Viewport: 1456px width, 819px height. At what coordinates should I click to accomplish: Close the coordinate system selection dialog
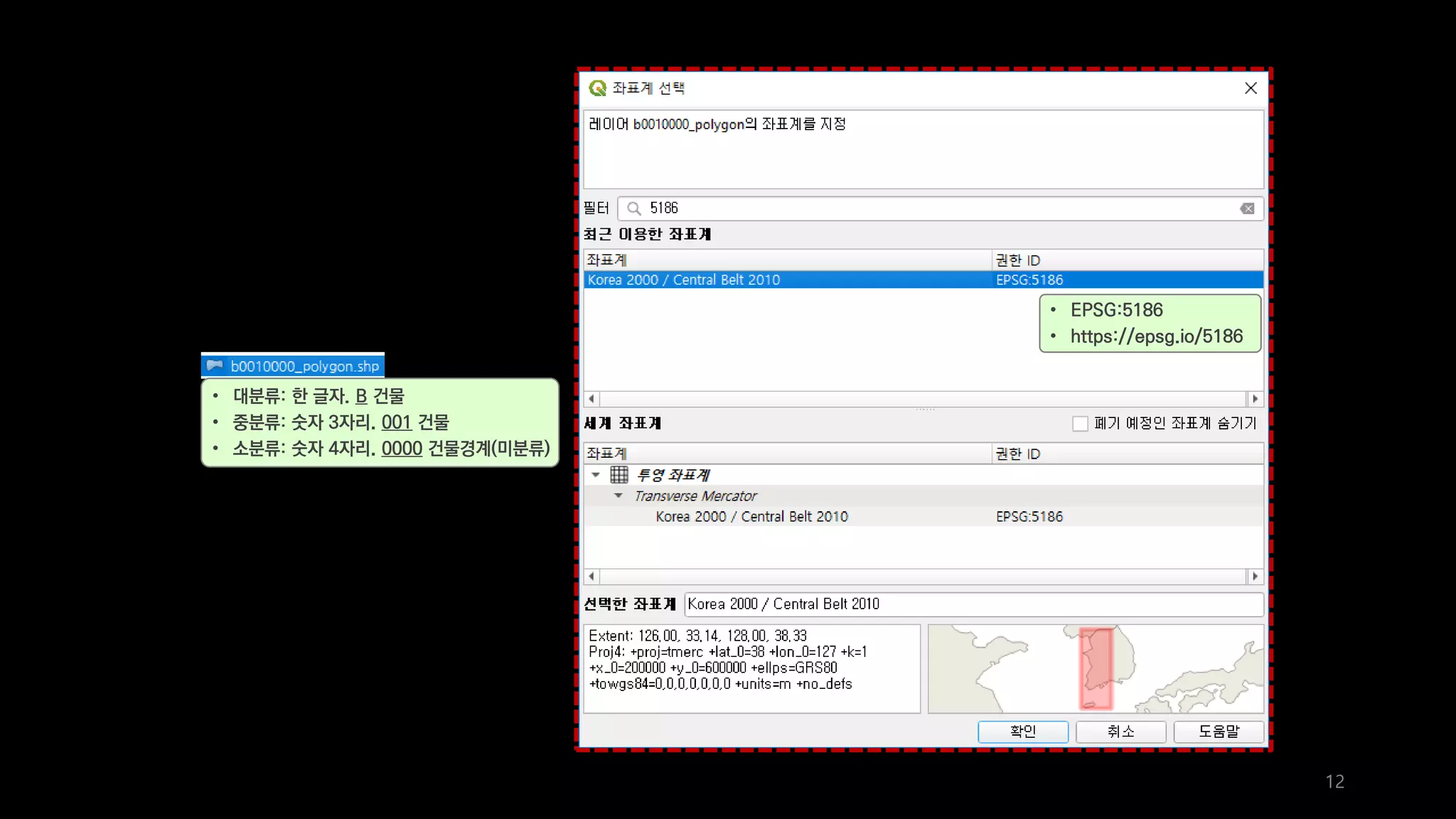point(1251,88)
